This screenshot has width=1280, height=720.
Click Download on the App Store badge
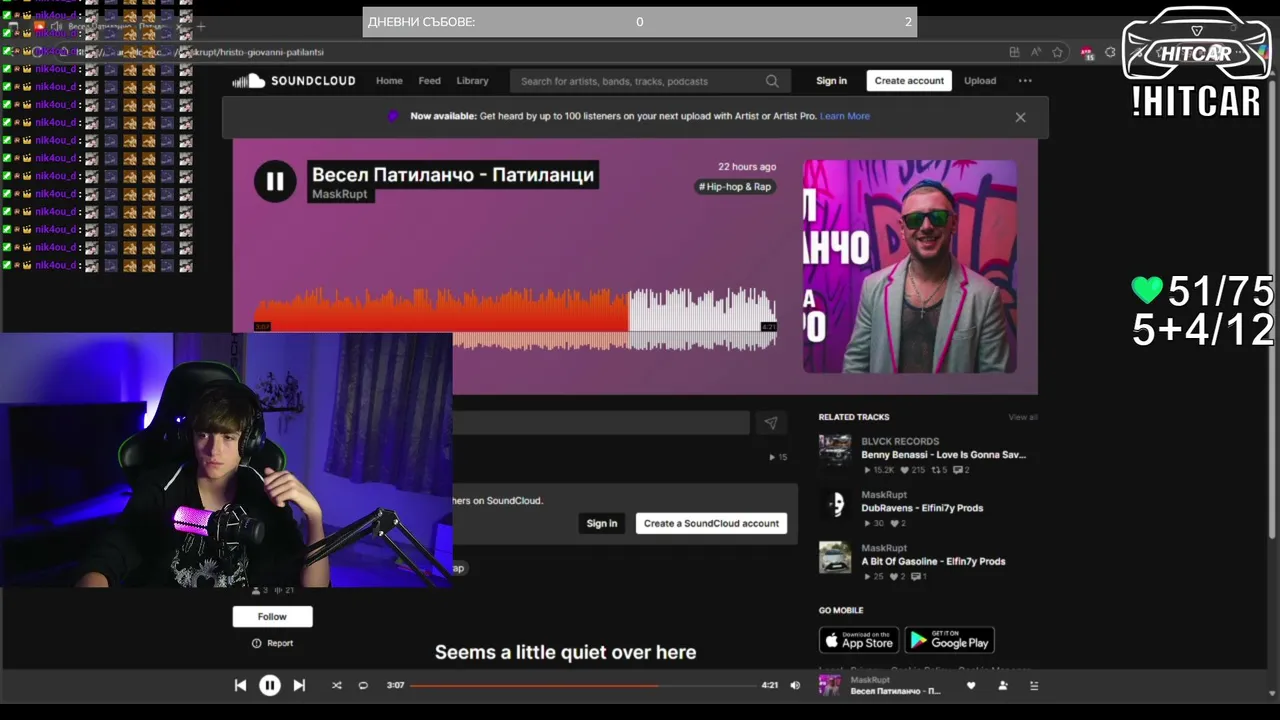859,640
